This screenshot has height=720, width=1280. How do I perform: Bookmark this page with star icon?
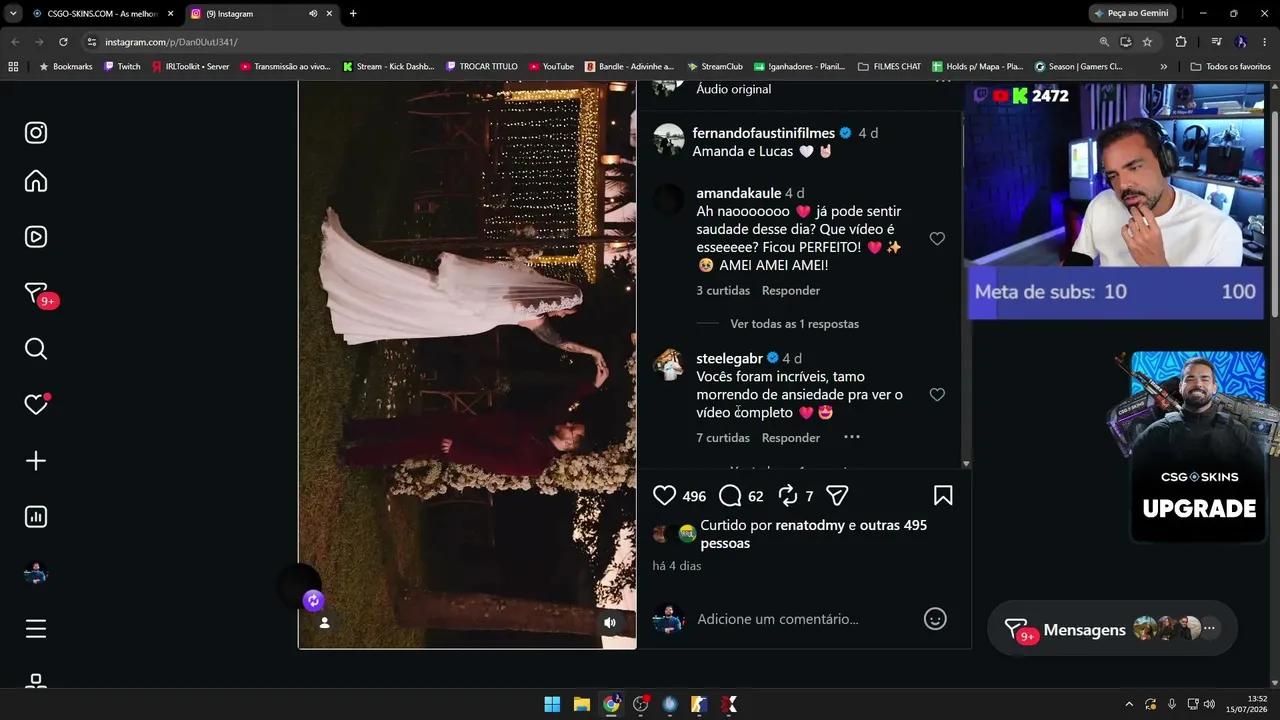[1147, 42]
